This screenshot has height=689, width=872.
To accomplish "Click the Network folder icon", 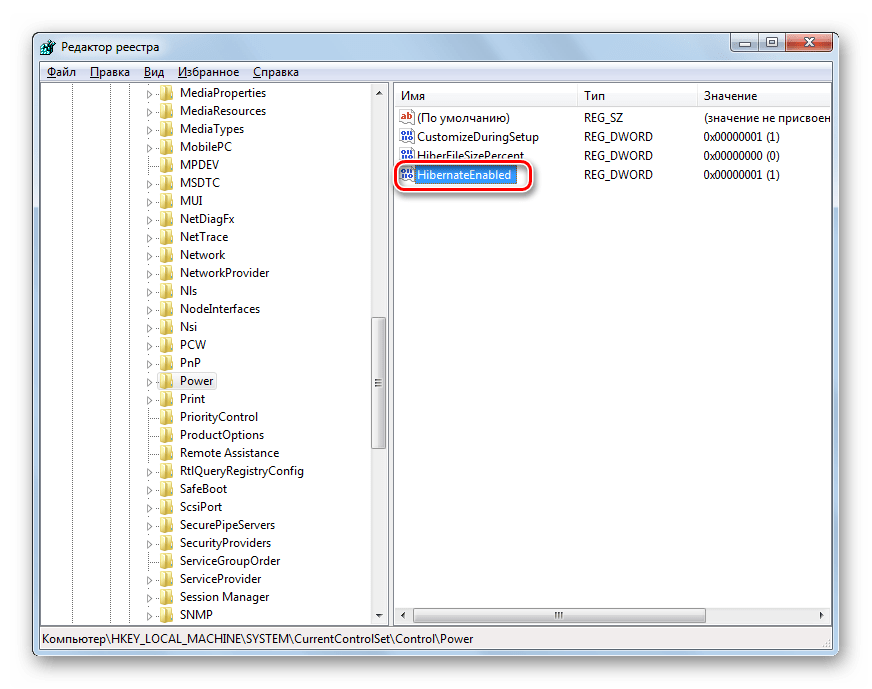I will coord(166,255).
